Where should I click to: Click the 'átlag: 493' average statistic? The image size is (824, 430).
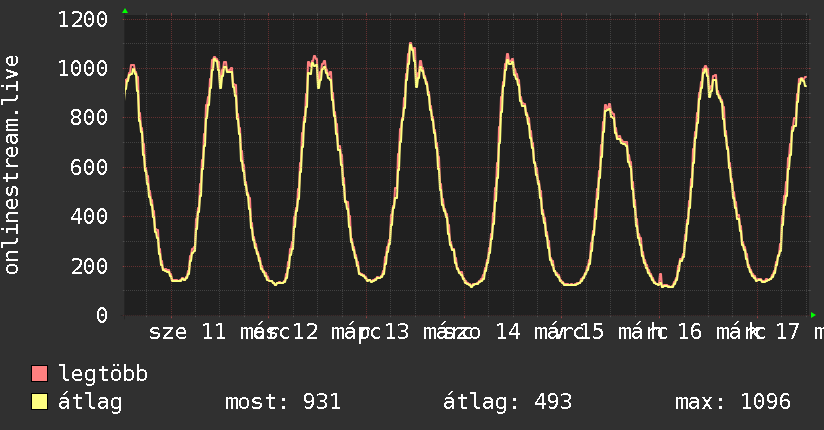[x=507, y=402]
